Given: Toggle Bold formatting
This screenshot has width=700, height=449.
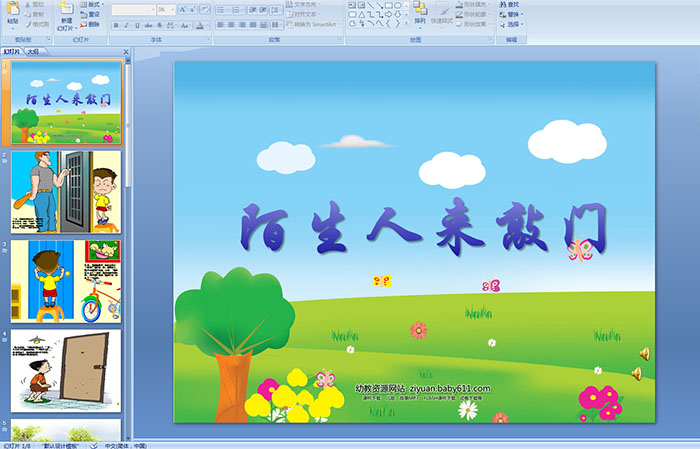Looking at the screenshot, I should pos(116,25).
